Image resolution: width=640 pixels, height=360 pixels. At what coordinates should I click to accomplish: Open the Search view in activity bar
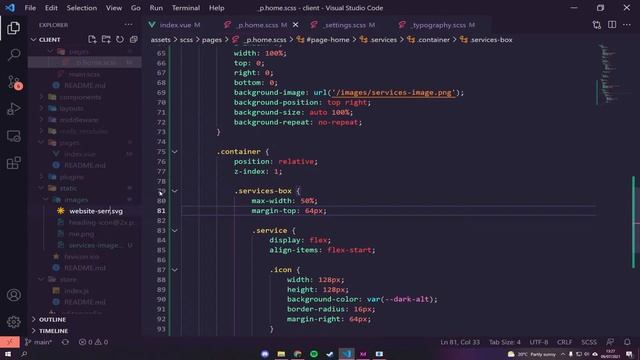pyautogui.click(x=13, y=55)
